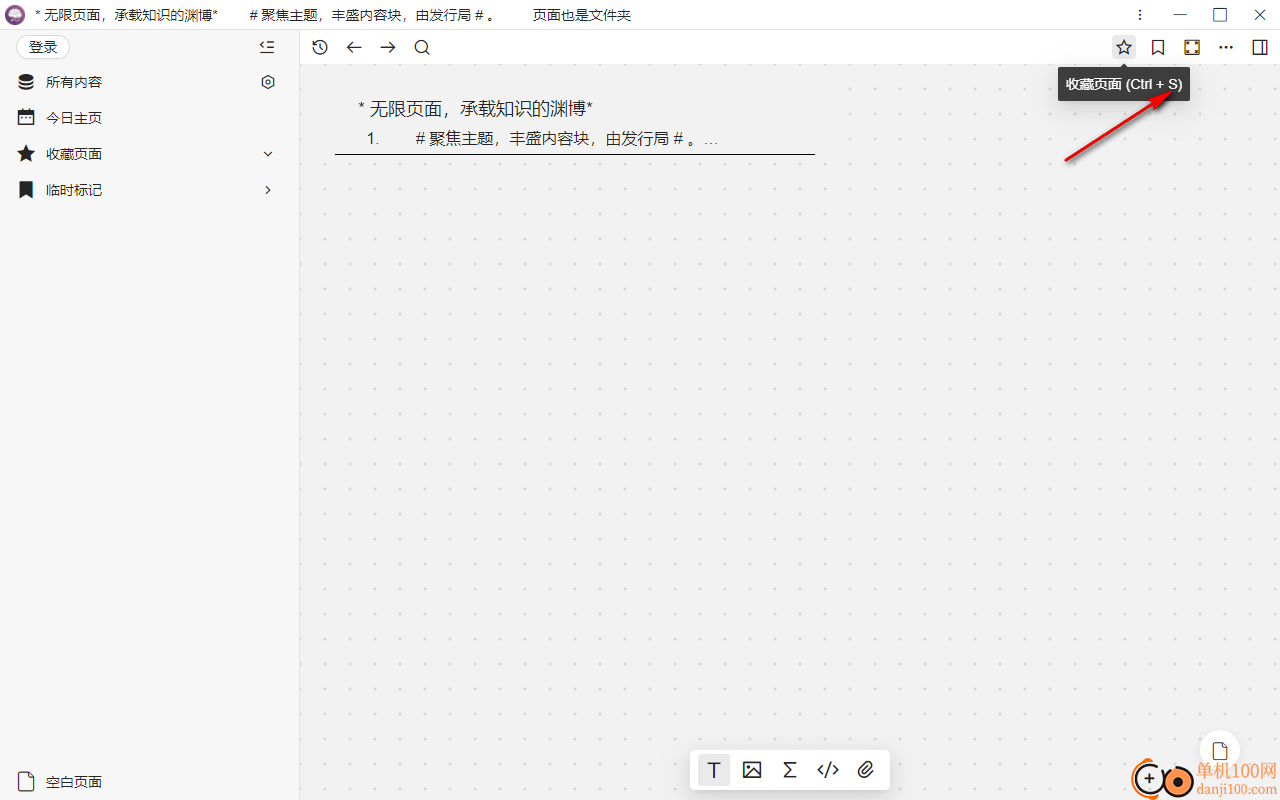
Task: Go back with the left arrow
Action: (354, 47)
